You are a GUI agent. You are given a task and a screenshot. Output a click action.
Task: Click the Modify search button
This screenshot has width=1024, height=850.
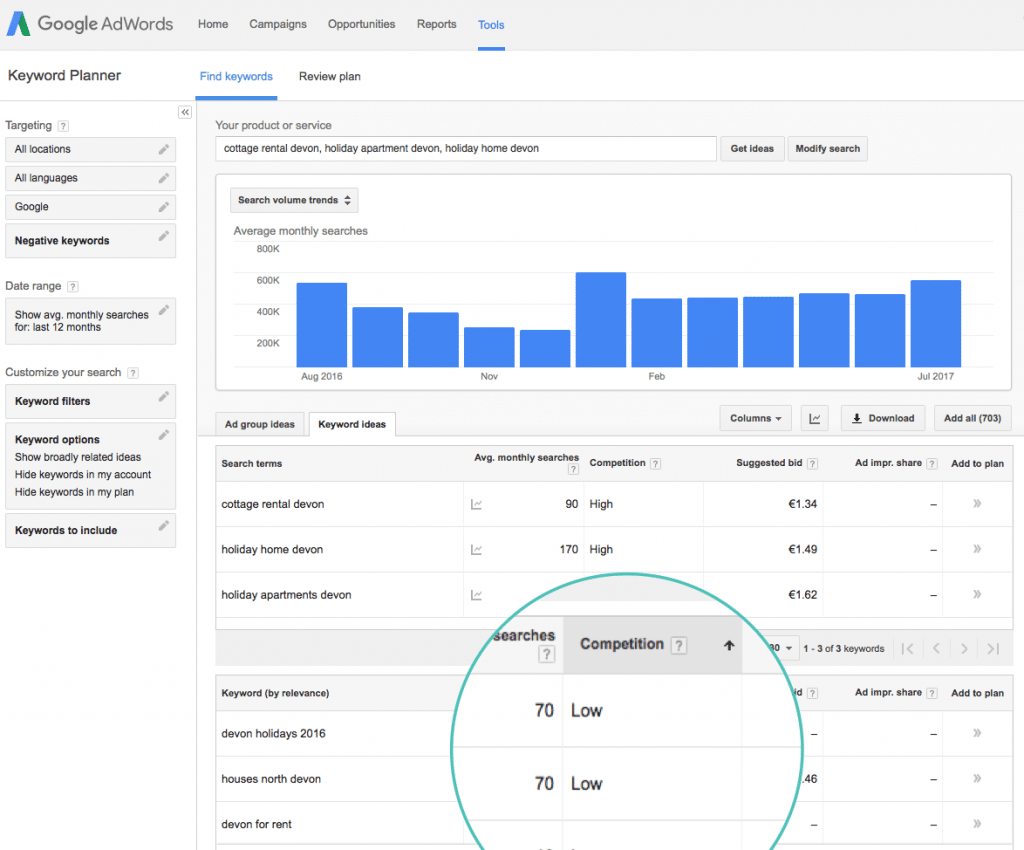coord(827,149)
